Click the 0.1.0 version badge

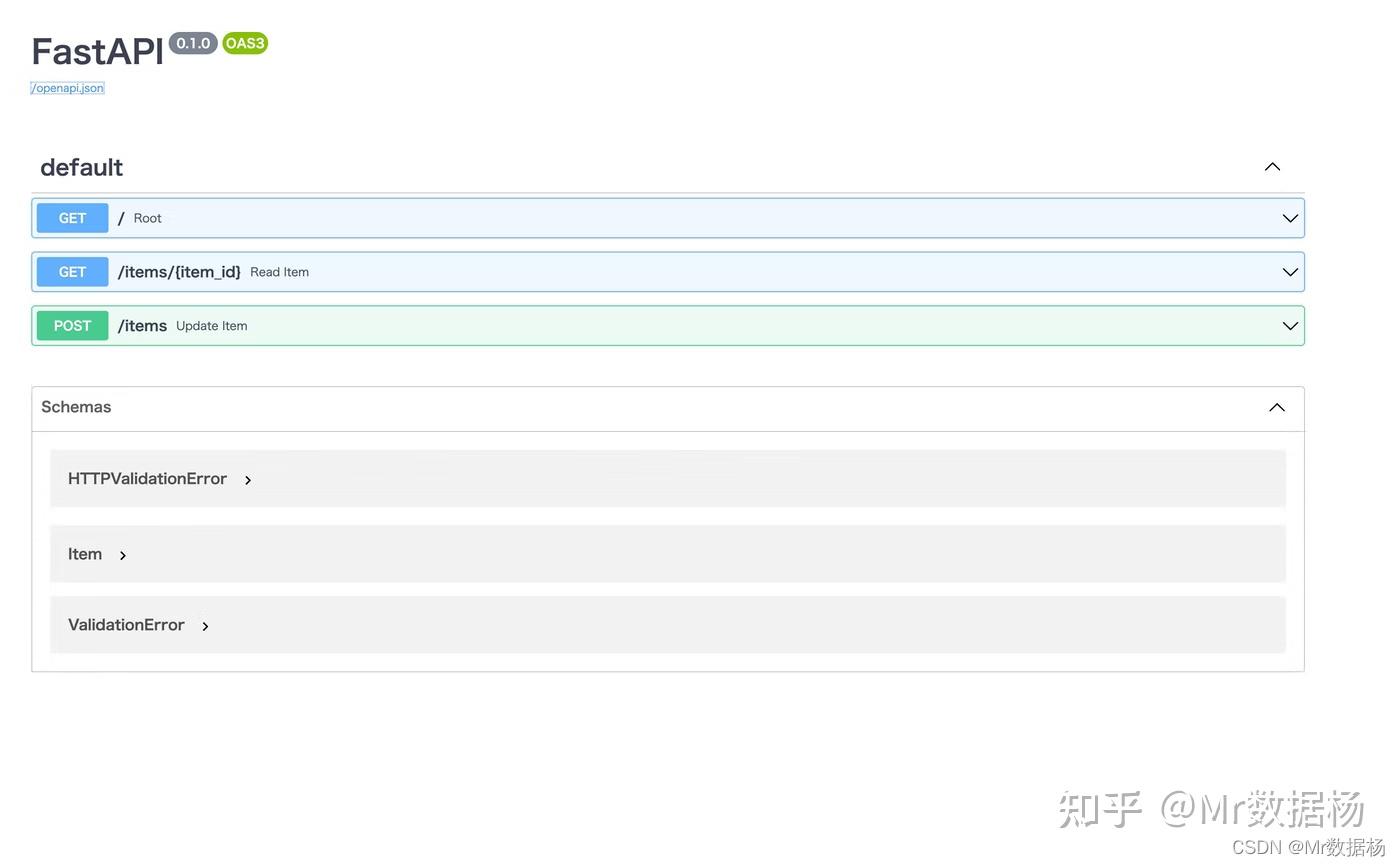click(x=192, y=43)
